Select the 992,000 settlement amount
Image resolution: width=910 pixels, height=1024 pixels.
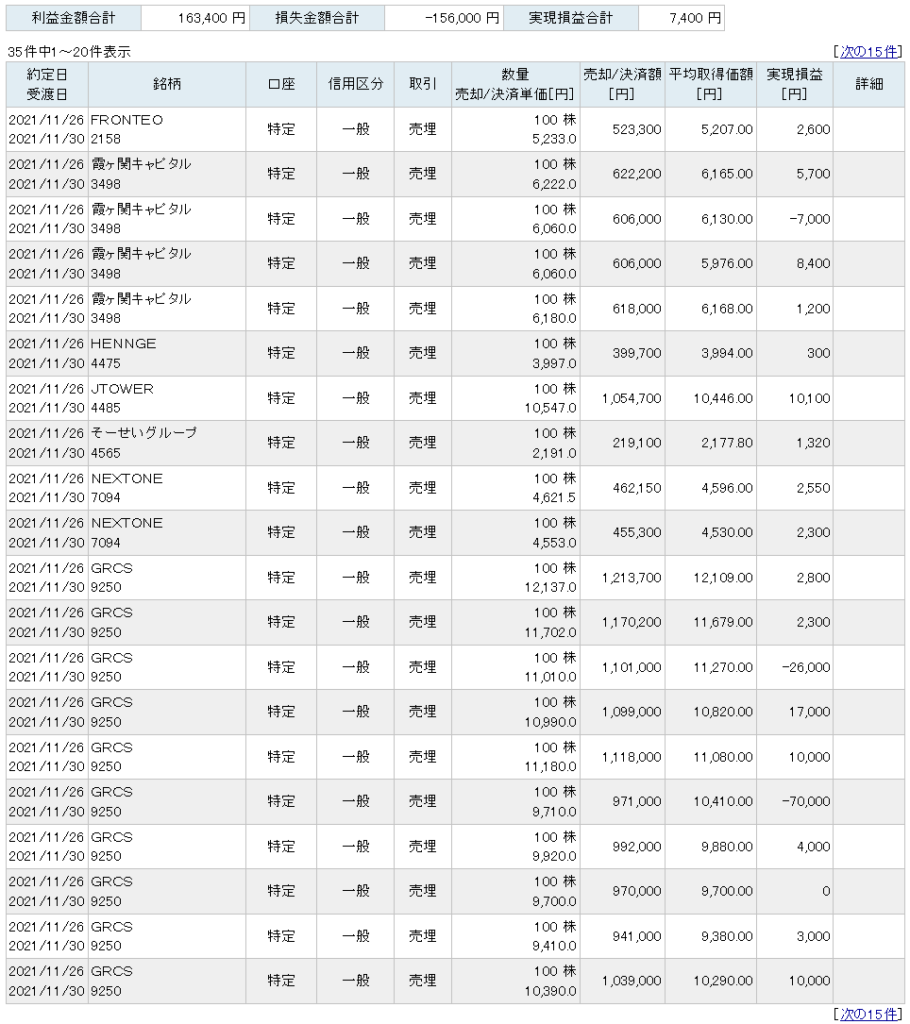637,847
